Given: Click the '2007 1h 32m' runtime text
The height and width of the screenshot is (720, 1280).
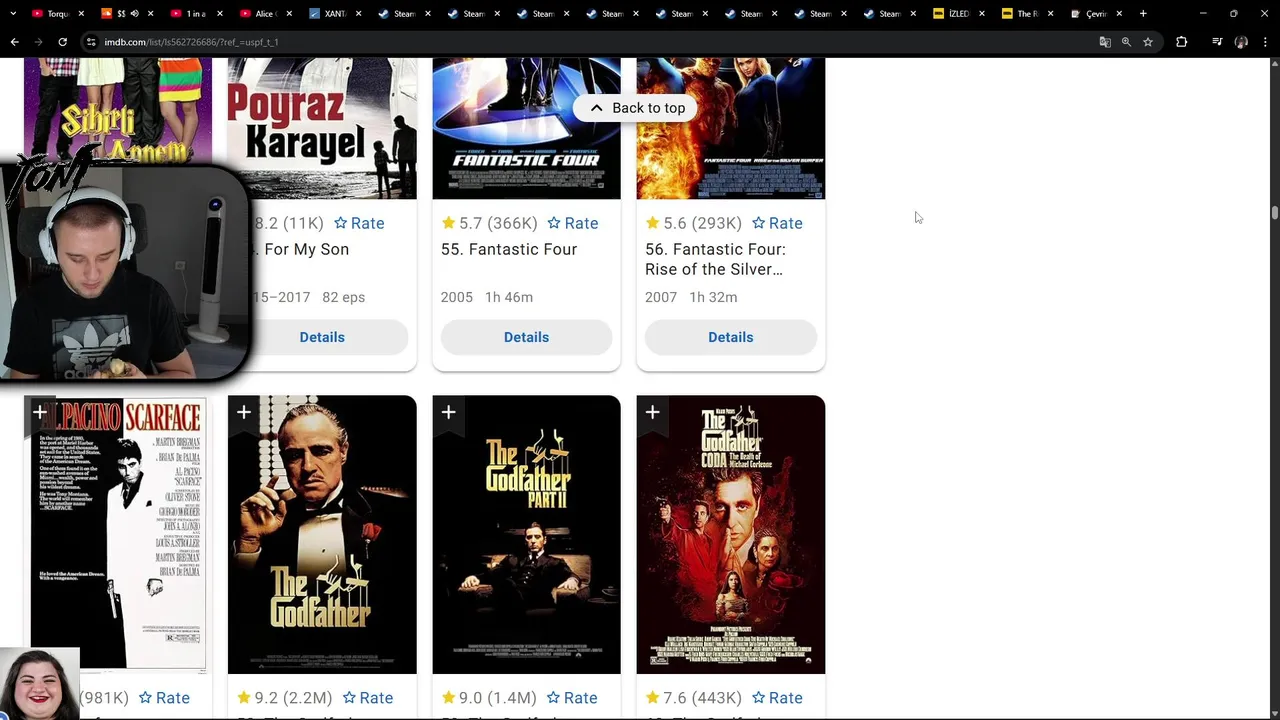Looking at the screenshot, I should pos(691,297).
